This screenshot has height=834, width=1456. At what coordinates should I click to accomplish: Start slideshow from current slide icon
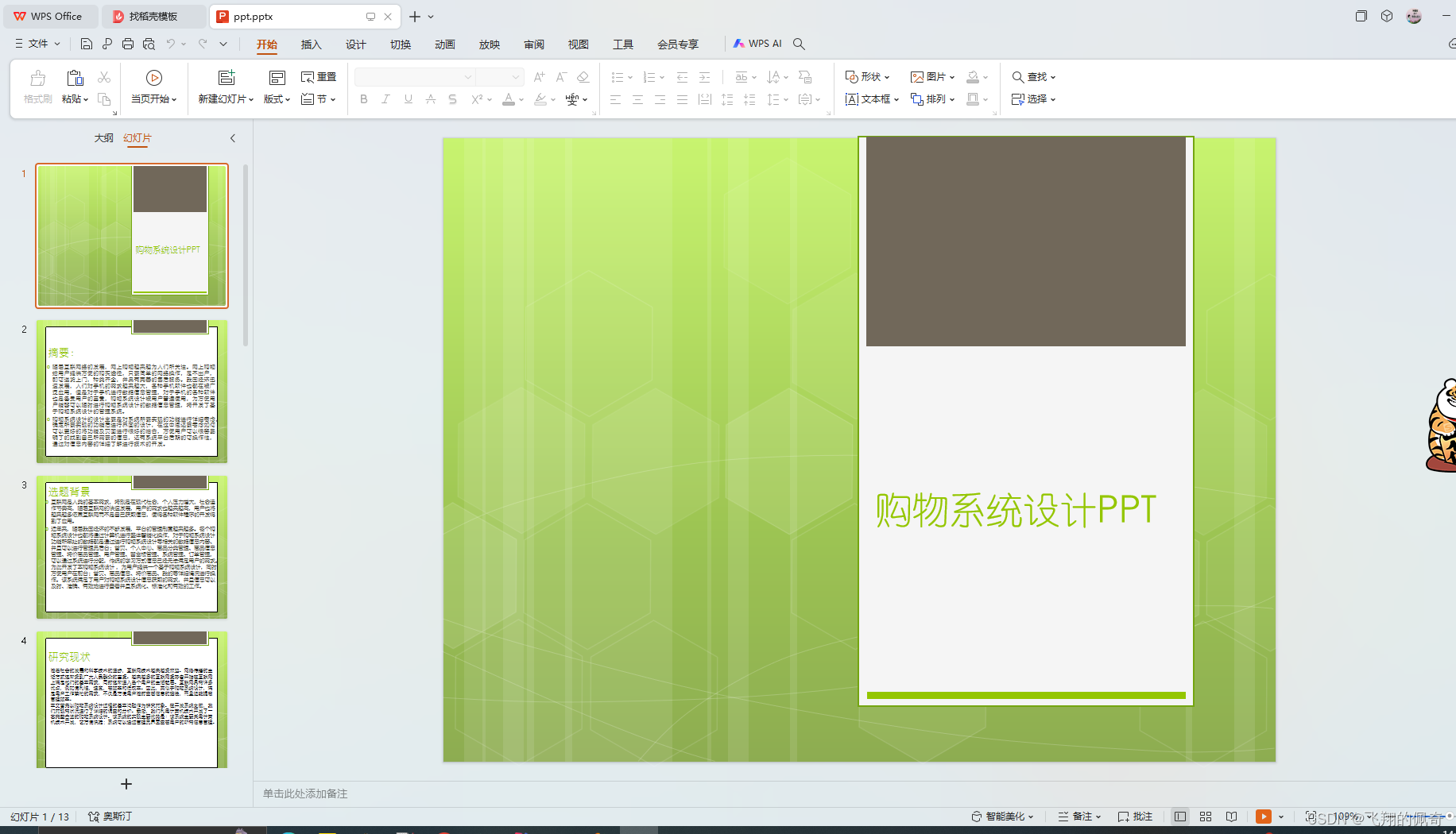(154, 78)
